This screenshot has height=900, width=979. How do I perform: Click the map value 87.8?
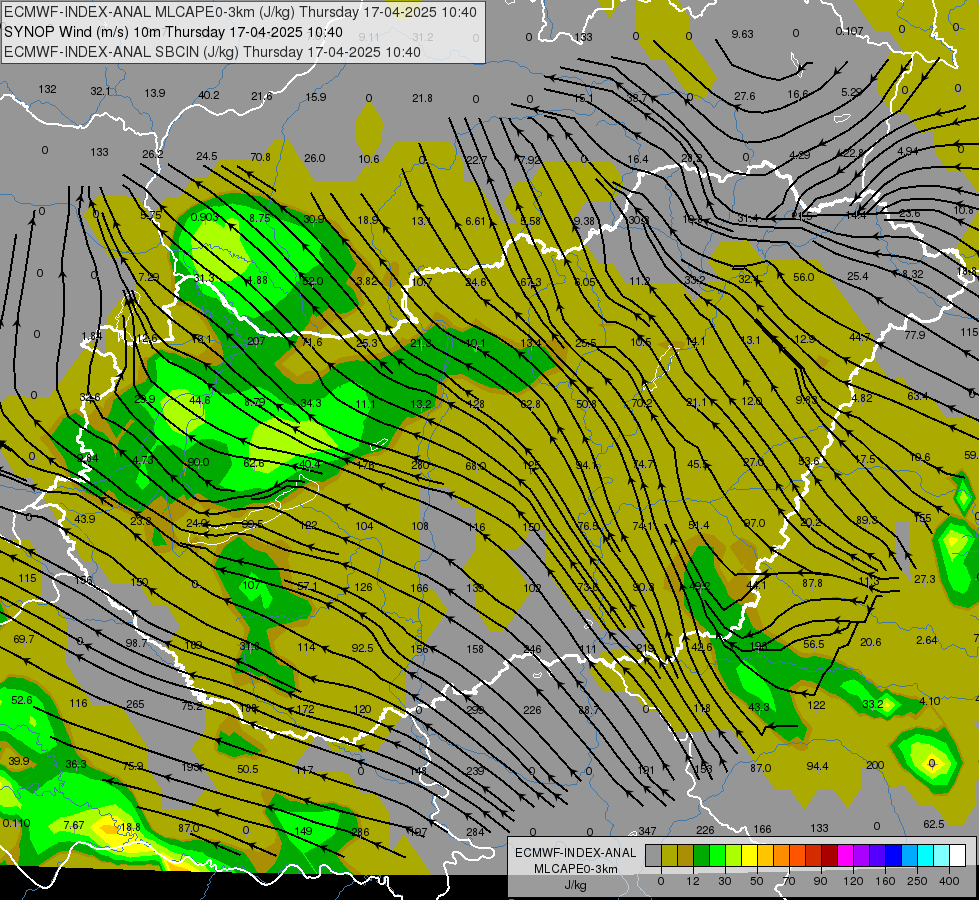[812, 583]
